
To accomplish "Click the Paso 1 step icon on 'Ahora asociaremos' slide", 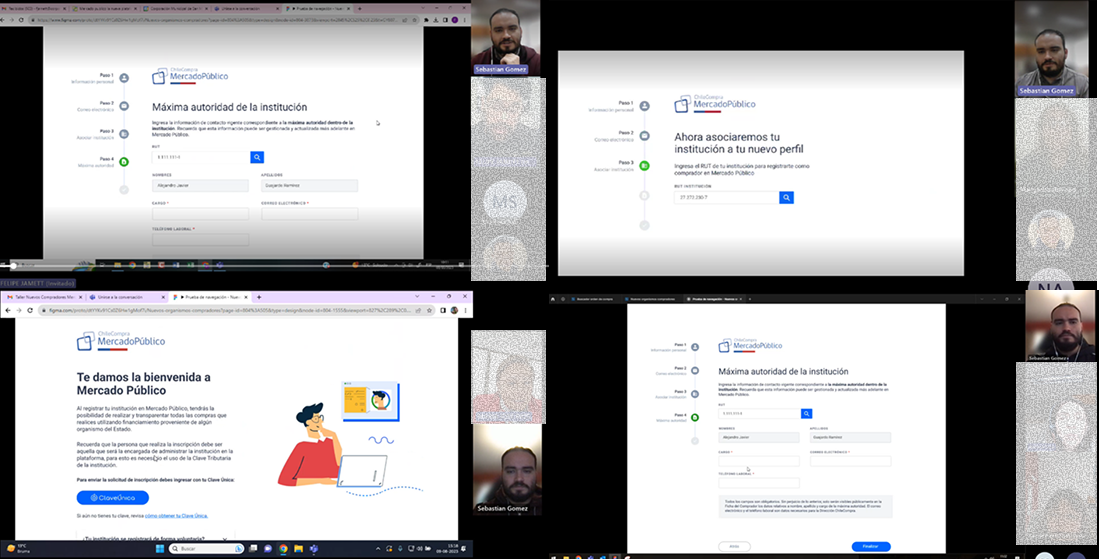I will pyautogui.click(x=645, y=106).
